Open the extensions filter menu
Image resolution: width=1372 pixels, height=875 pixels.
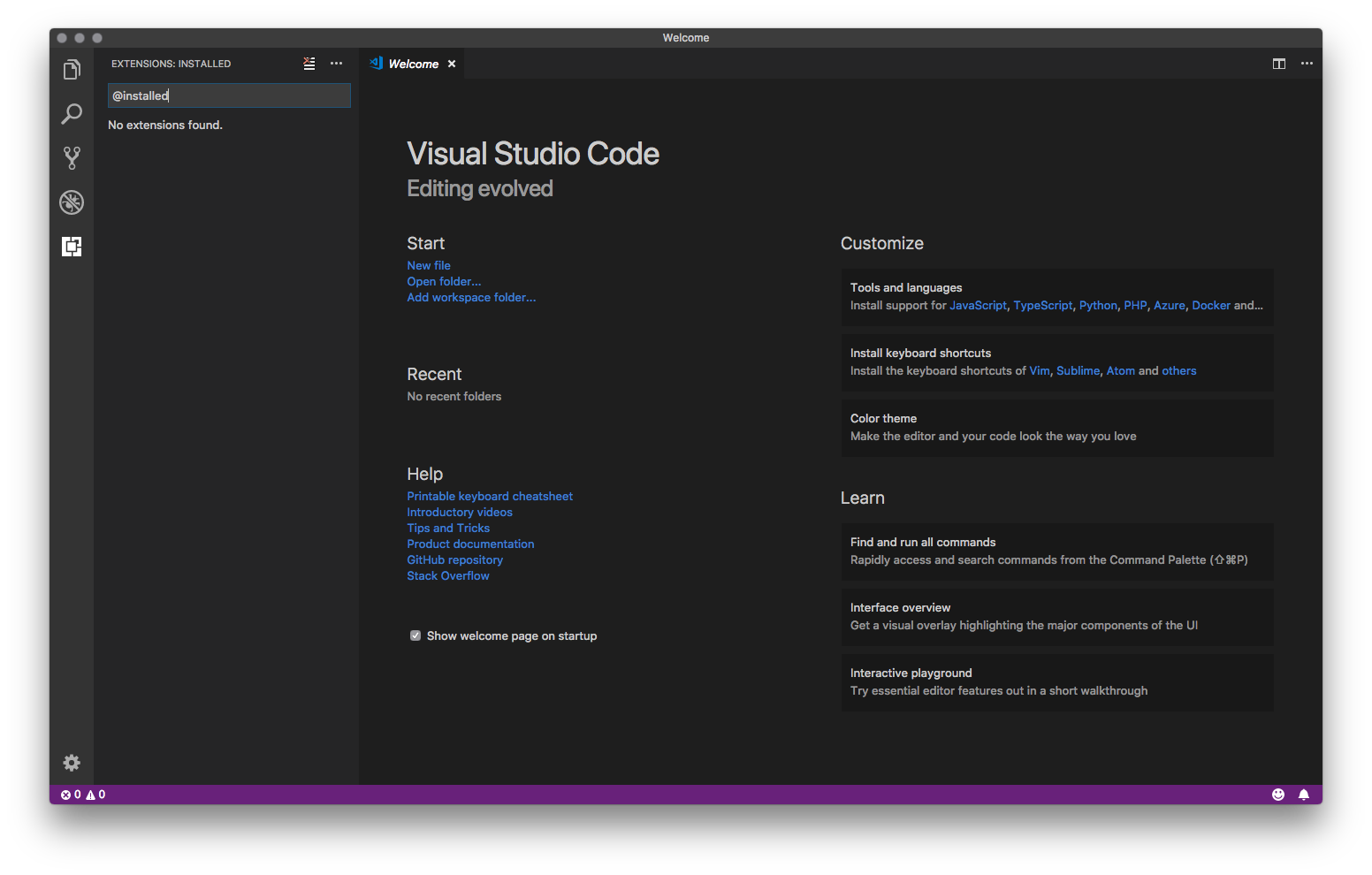(x=309, y=63)
